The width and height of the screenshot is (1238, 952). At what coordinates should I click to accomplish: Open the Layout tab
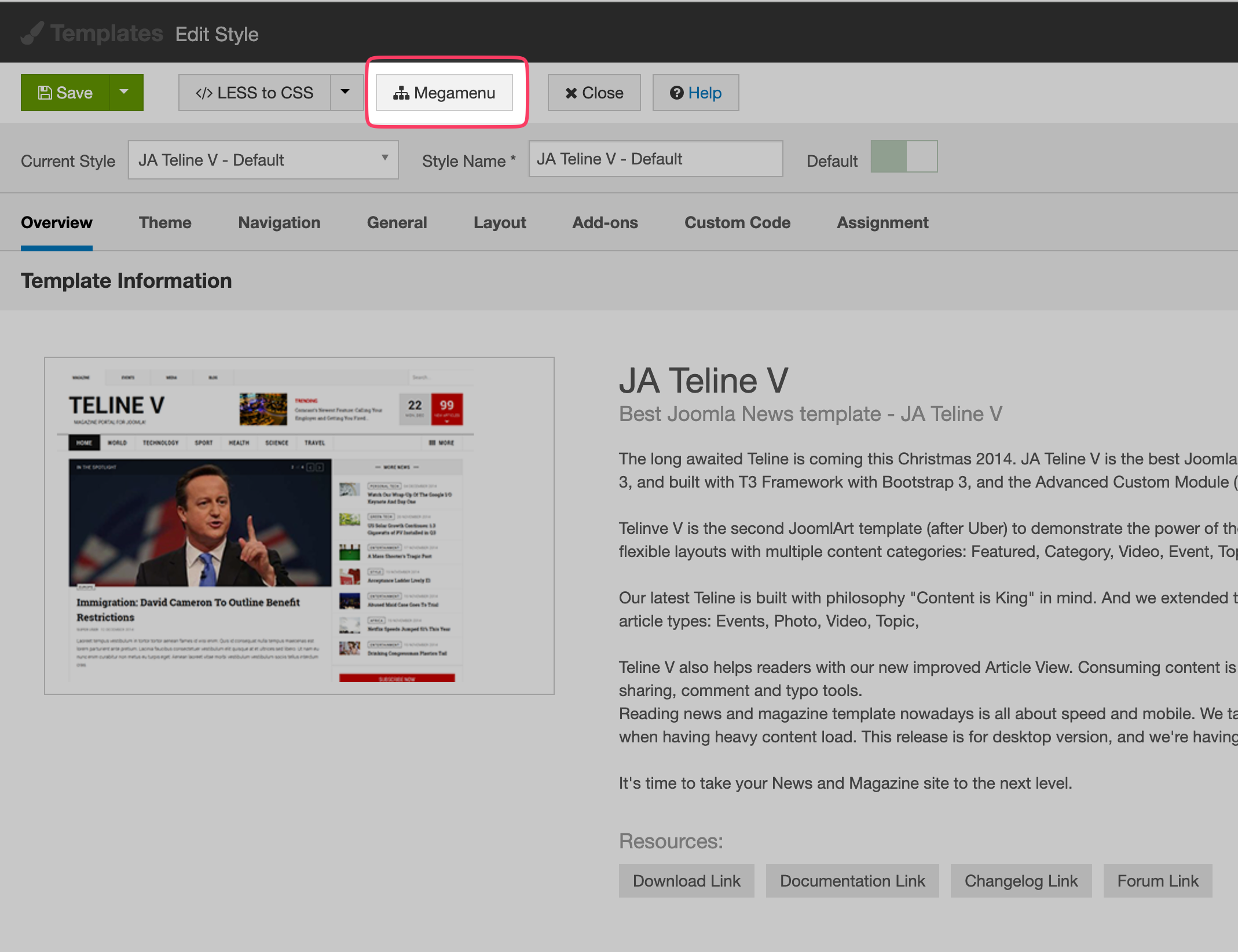point(500,223)
